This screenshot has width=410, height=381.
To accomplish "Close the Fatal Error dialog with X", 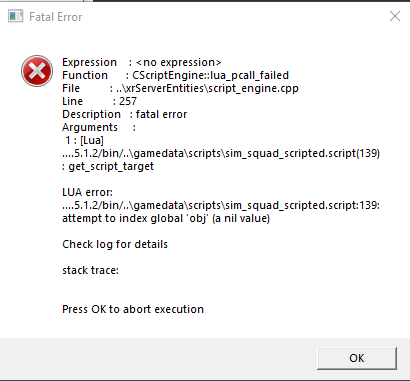I will [395, 16].
